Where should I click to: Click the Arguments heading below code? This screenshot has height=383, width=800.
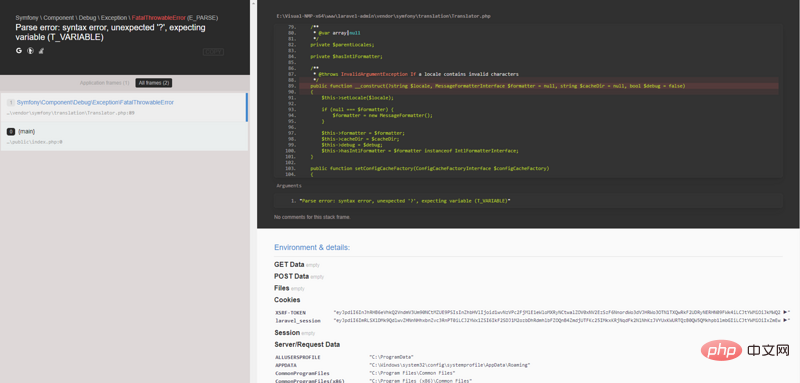pyautogui.click(x=289, y=186)
